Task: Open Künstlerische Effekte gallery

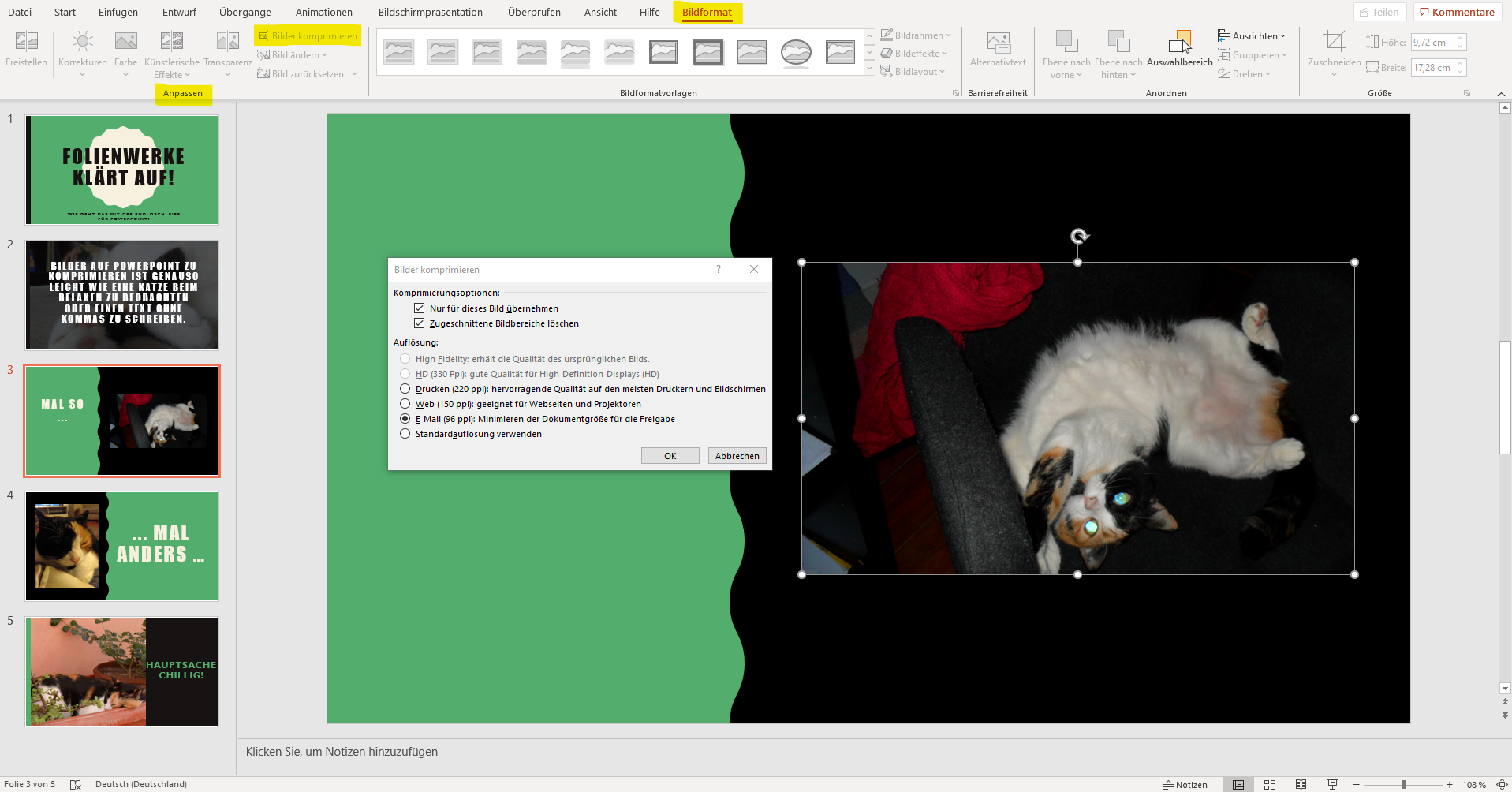Action: [x=172, y=54]
